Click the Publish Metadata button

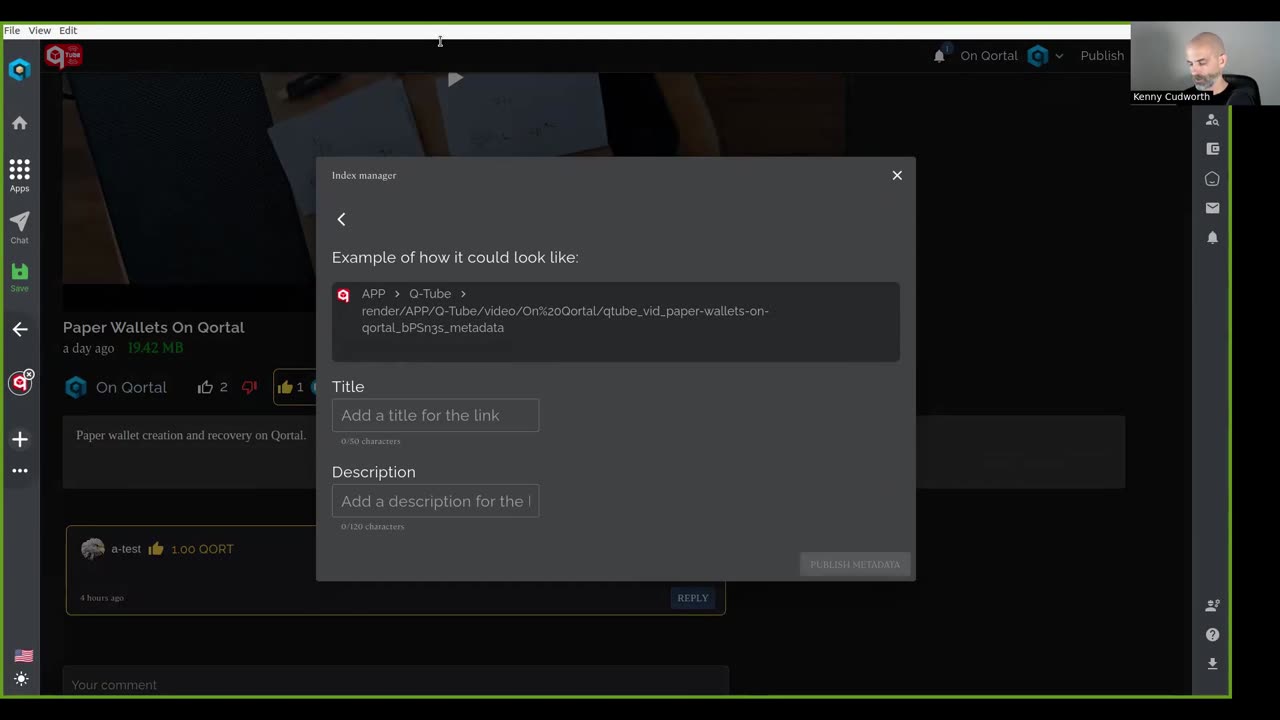[855, 564]
